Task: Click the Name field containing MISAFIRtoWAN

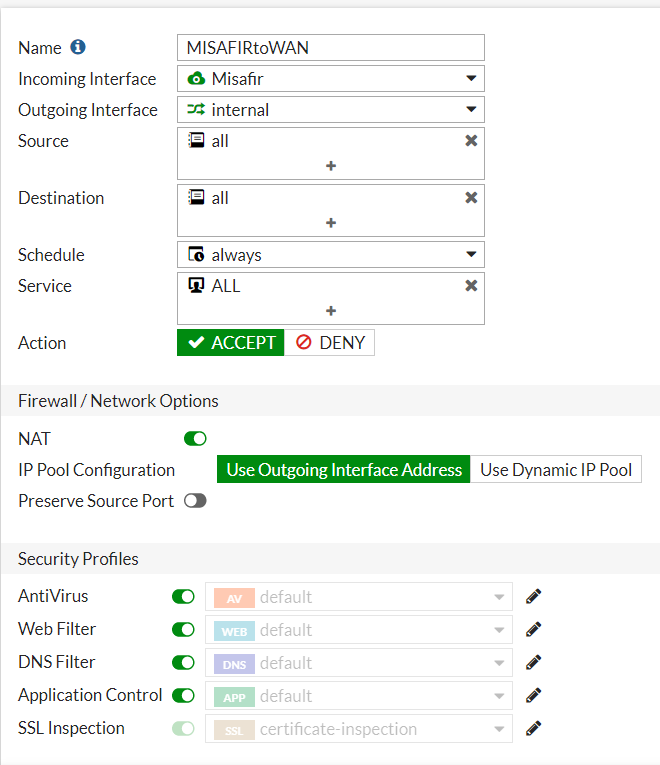Action: tap(331, 47)
